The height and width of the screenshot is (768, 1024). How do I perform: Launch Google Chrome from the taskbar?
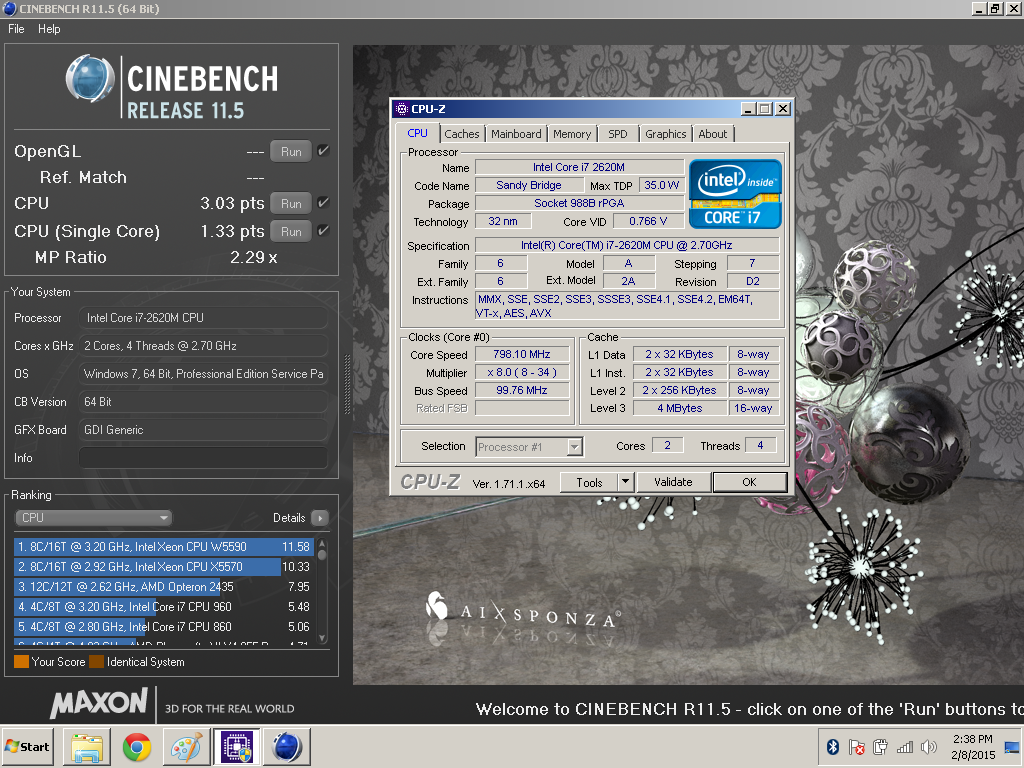137,747
